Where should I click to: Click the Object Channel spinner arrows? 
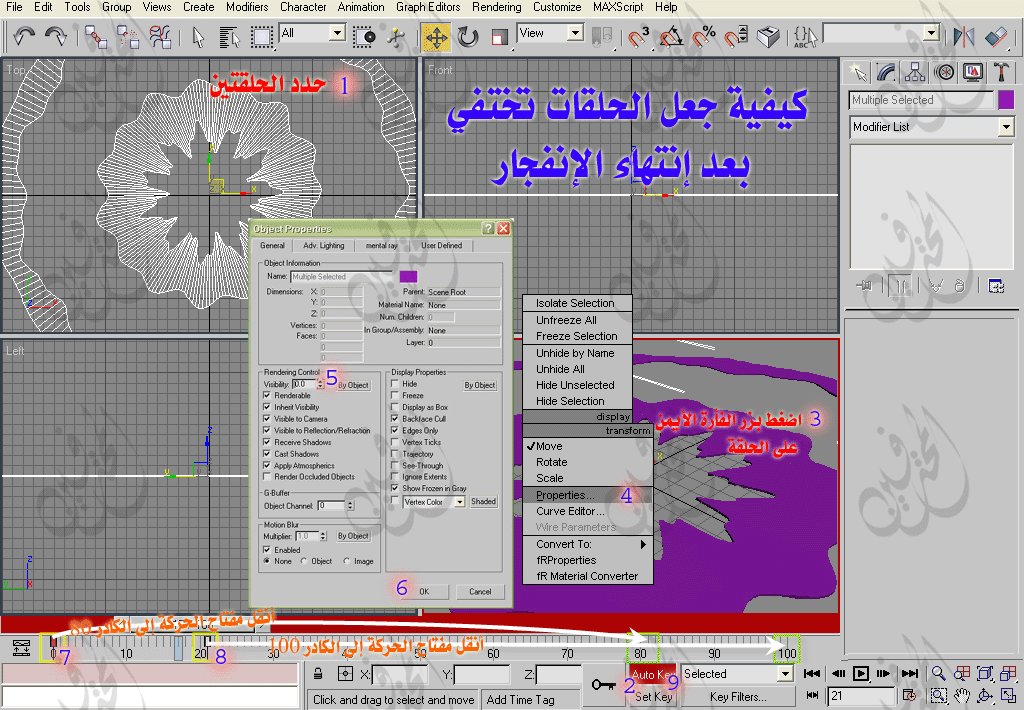[x=351, y=506]
